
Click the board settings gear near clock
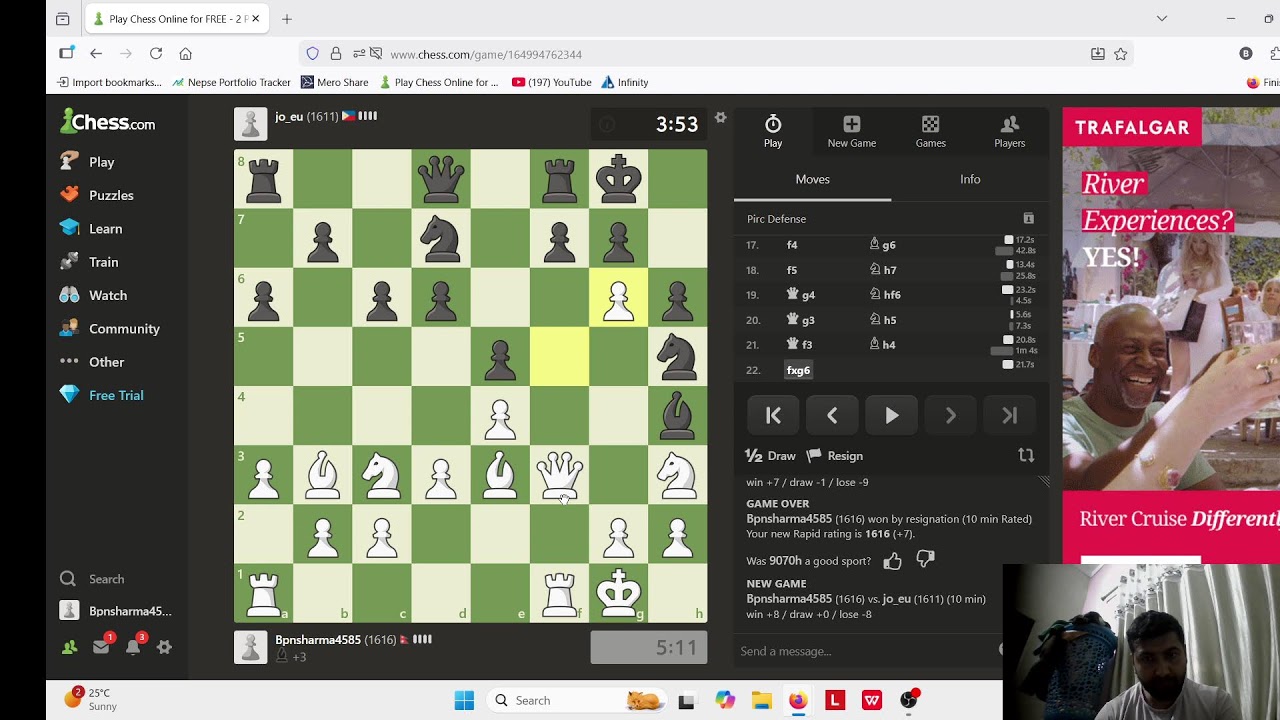point(720,118)
